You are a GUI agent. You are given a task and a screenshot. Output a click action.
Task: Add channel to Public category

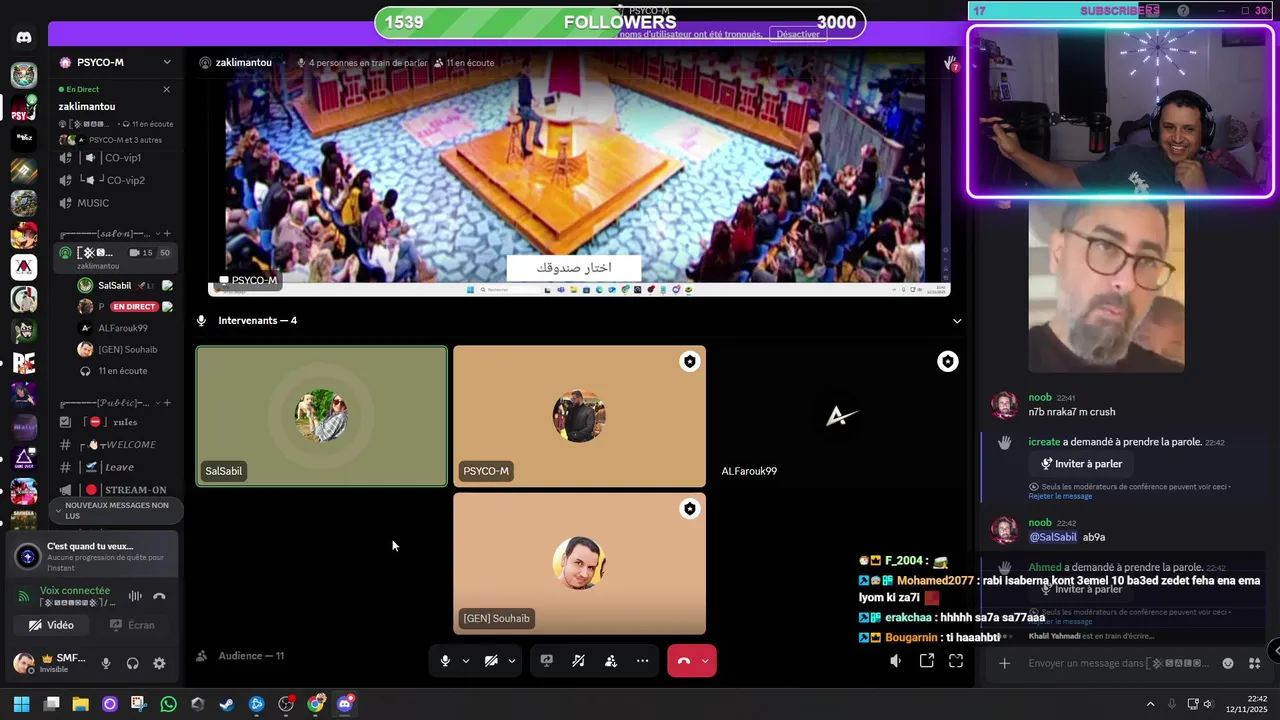point(167,403)
